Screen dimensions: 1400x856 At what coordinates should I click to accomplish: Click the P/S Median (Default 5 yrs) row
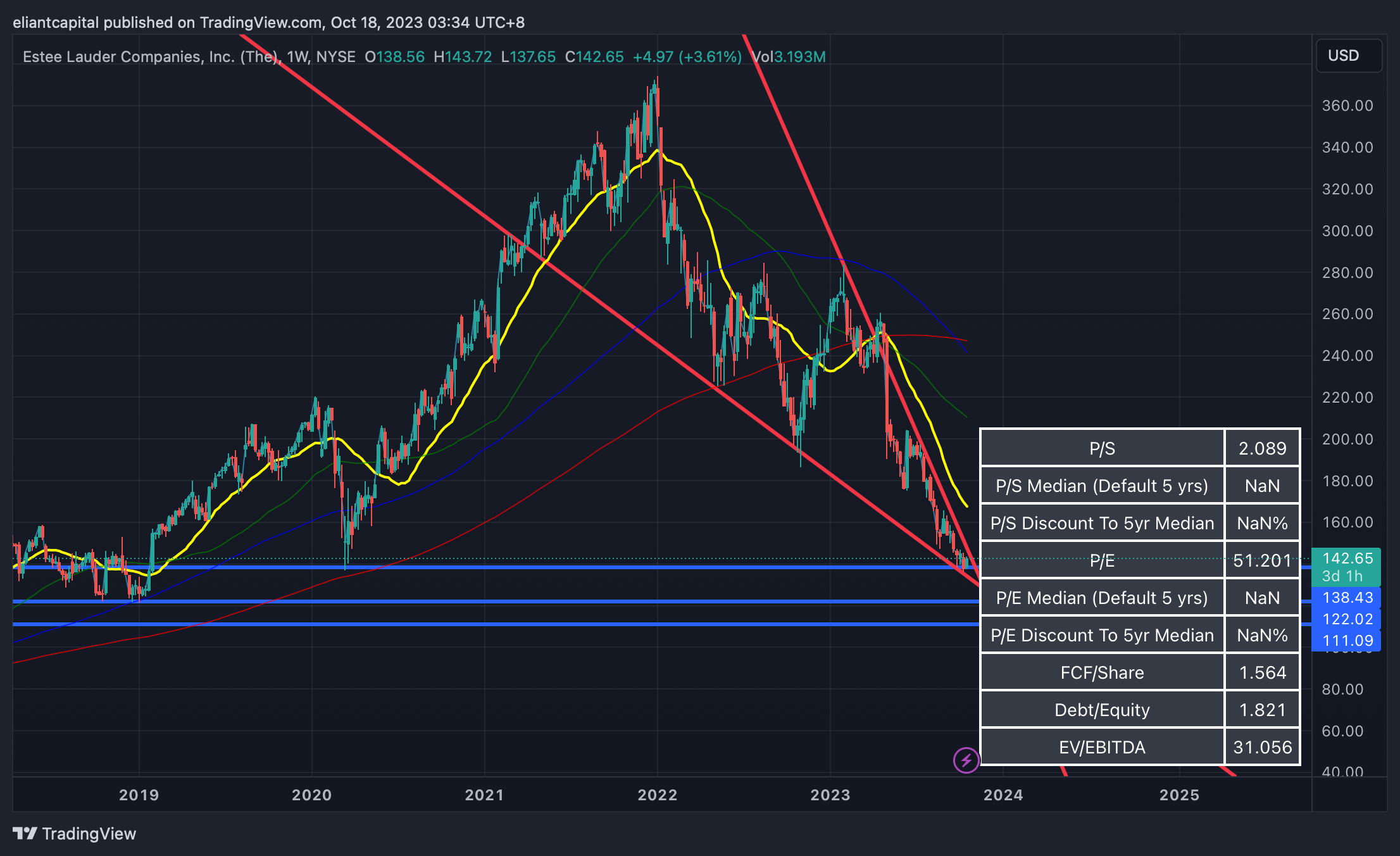click(1102, 486)
